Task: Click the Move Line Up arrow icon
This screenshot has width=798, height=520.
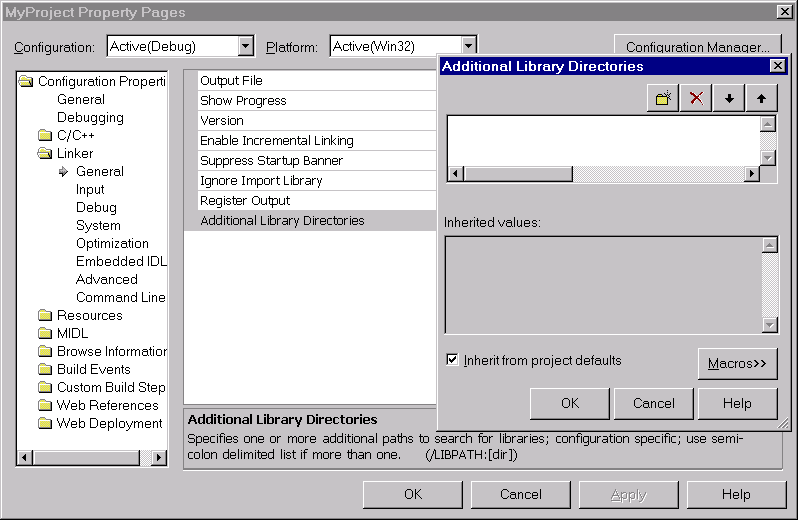Action: (761, 98)
